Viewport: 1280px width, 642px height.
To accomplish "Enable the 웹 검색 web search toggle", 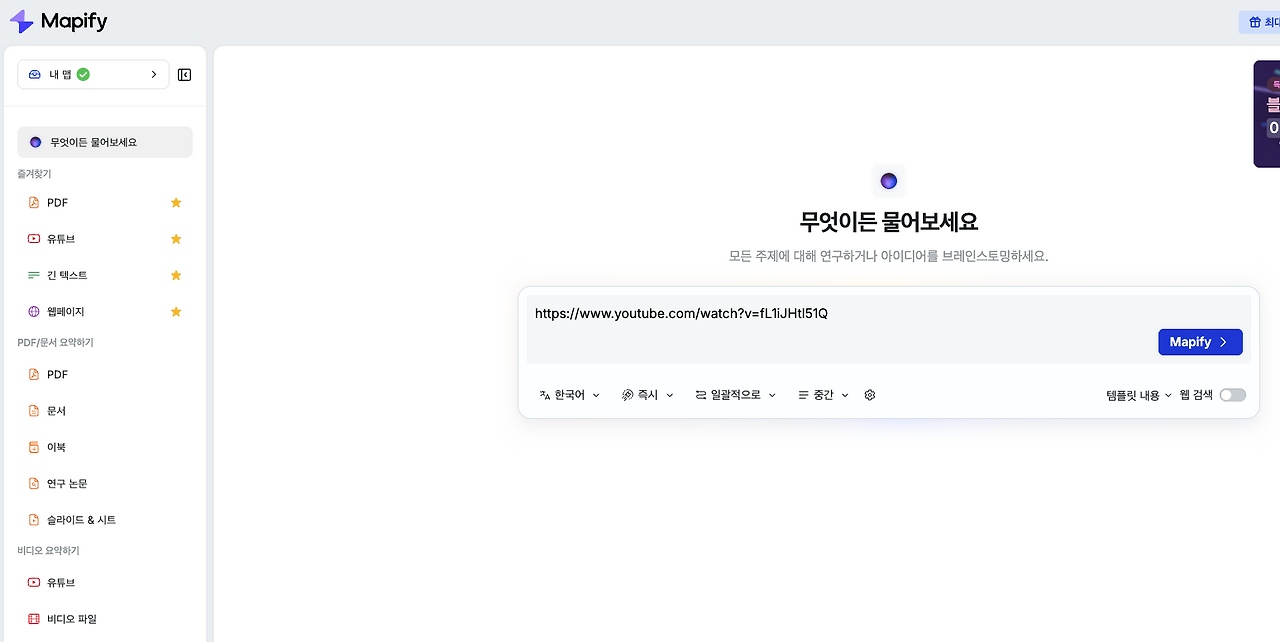I will click(x=1232, y=394).
